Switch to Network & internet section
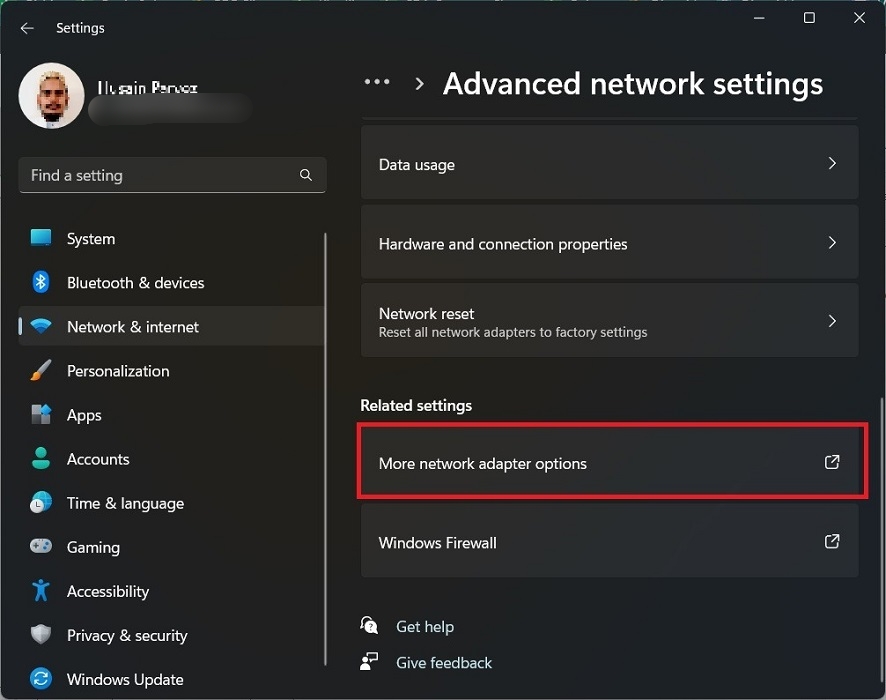Screen dimensions: 886x700 point(132,326)
